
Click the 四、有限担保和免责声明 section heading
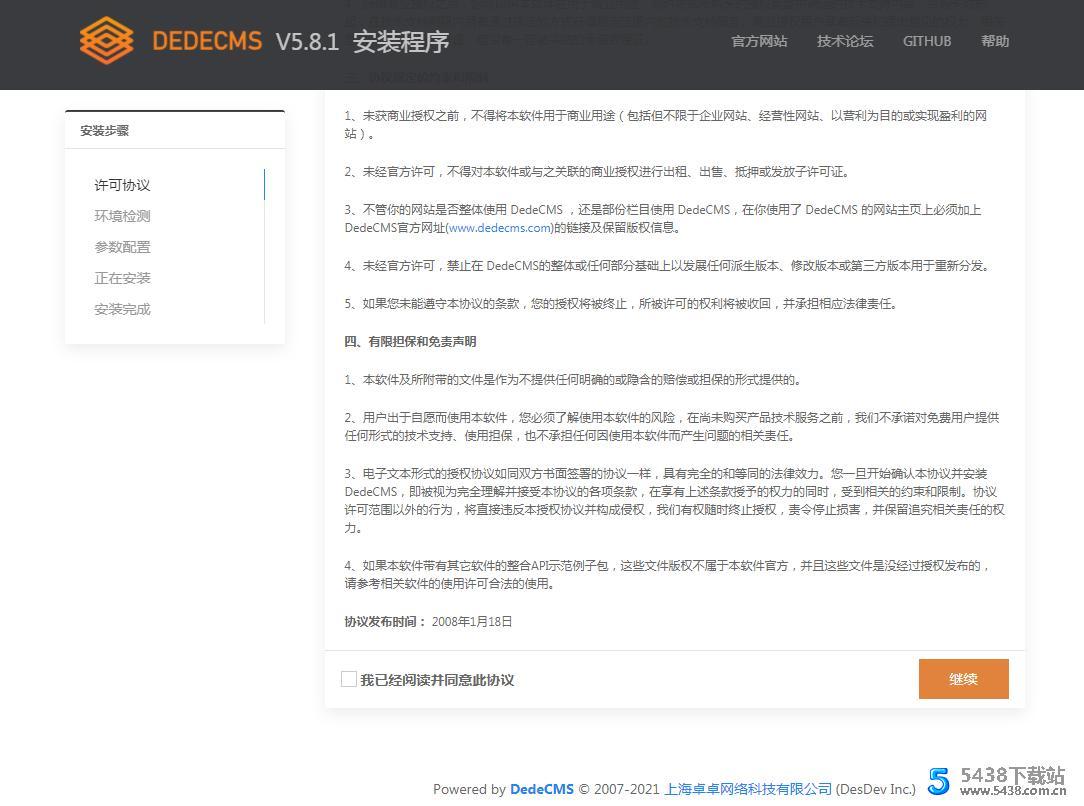point(410,342)
